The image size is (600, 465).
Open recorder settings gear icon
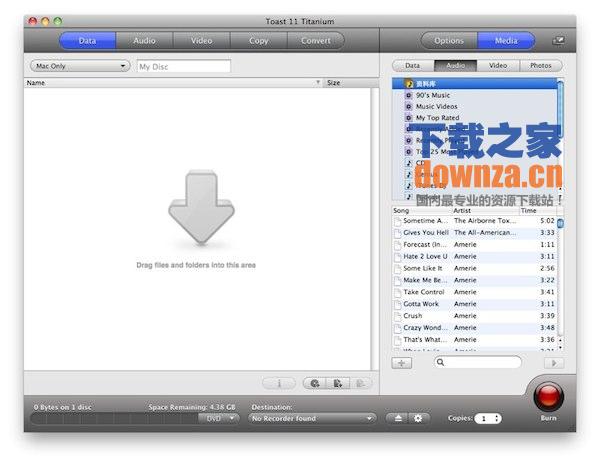(x=418, y=418)
